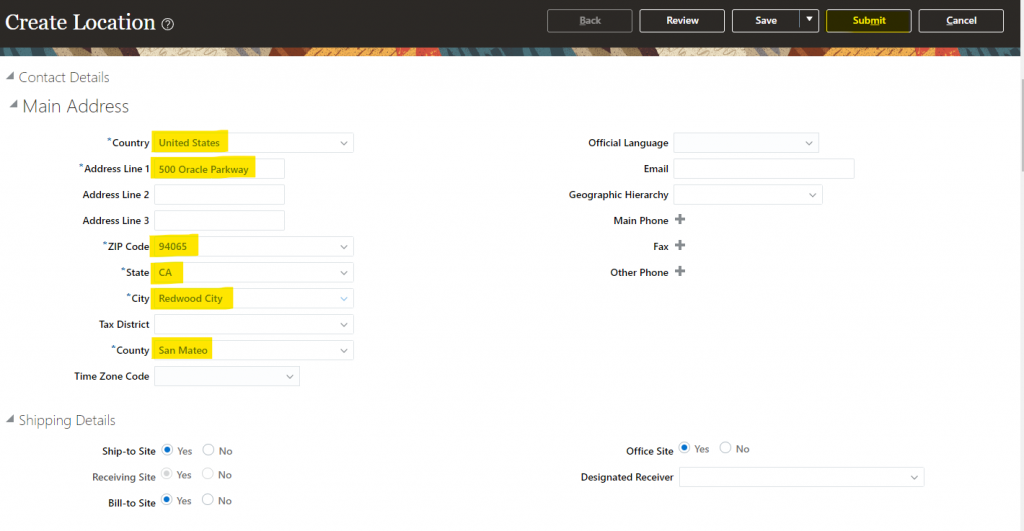Click the help icon beside Create Location
Viewport: 1024px width, 531px height.
[168, 24]
